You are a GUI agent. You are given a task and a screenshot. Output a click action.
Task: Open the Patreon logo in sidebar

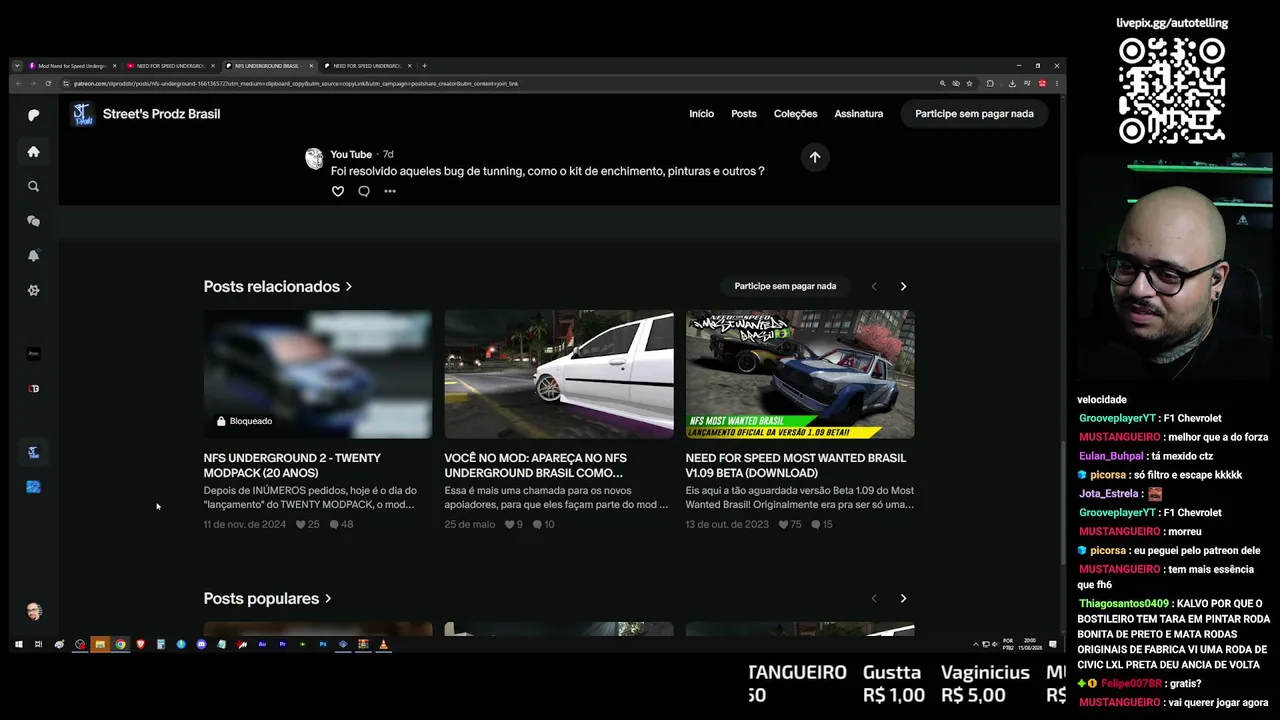(33, 115)
